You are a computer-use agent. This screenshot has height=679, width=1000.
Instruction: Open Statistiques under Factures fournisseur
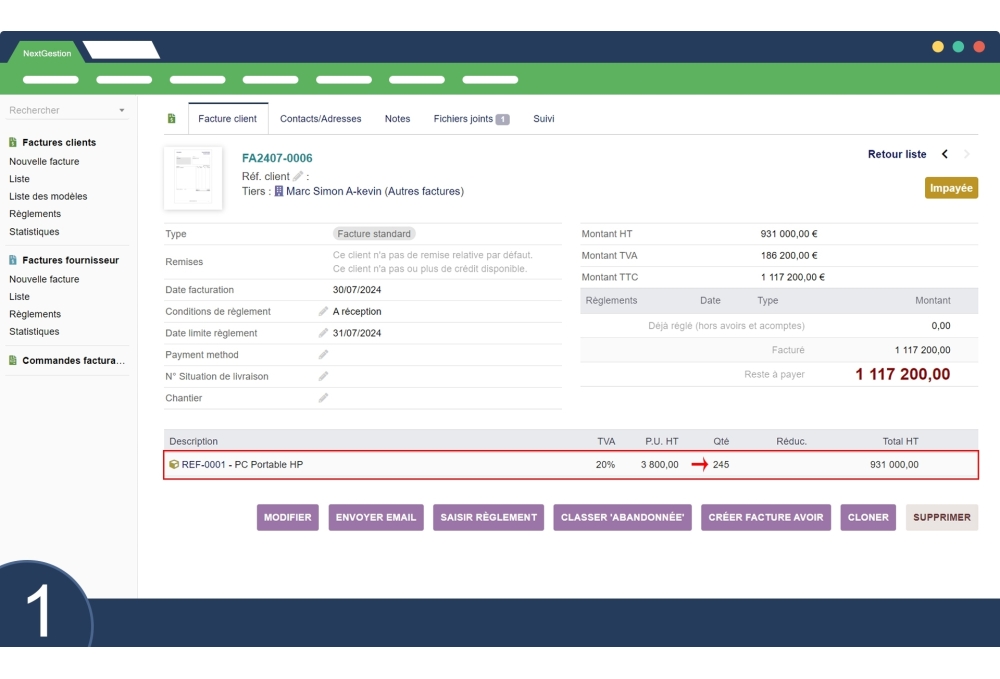(34, 331)
